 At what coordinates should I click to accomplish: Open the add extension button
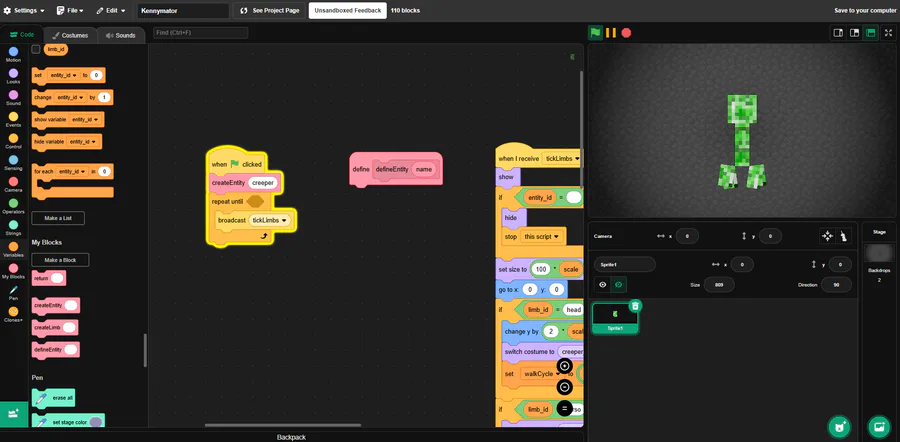click(14, 414)
